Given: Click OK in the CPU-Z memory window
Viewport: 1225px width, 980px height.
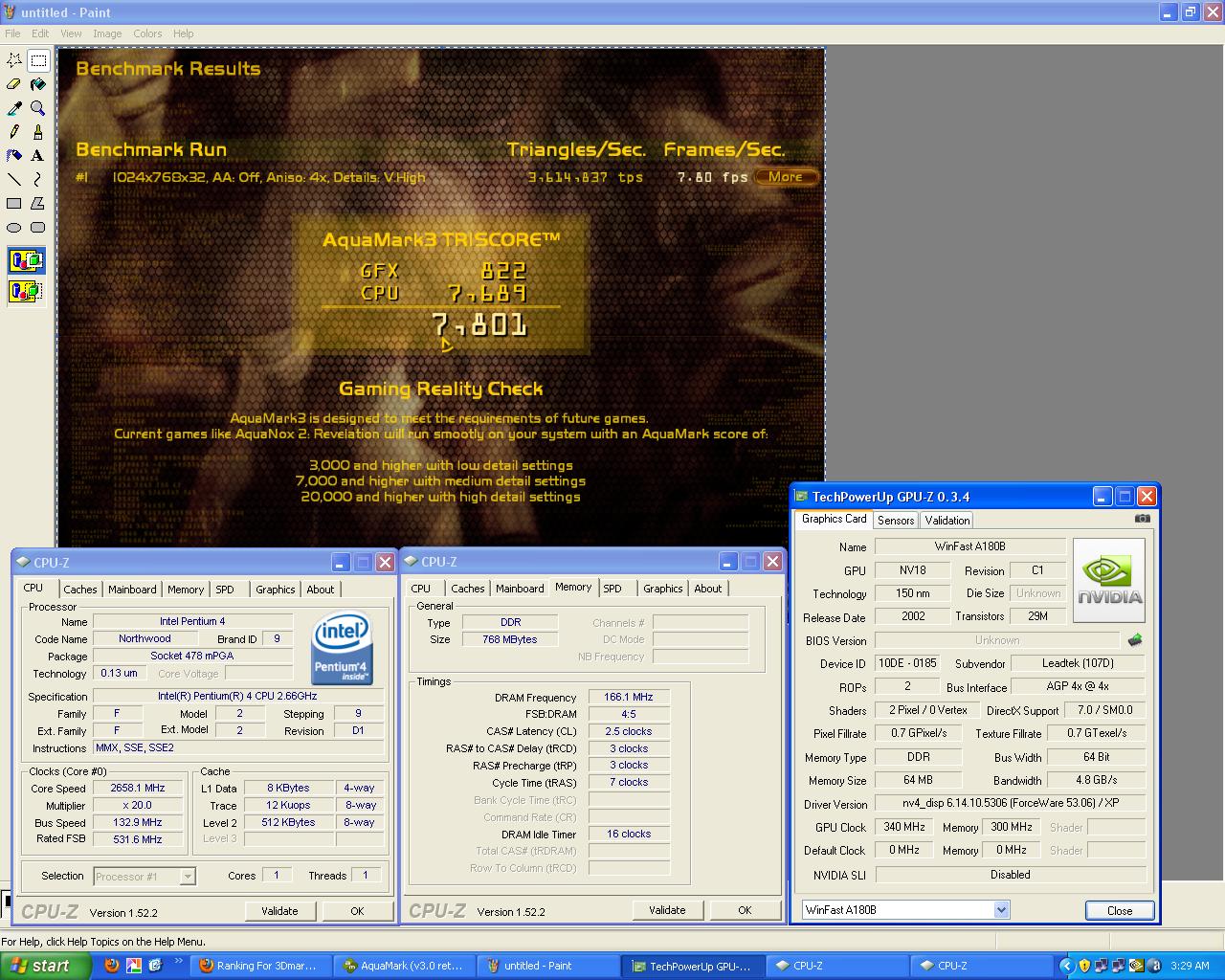Looking at the screenshot, I should click(x=745, y=910).
